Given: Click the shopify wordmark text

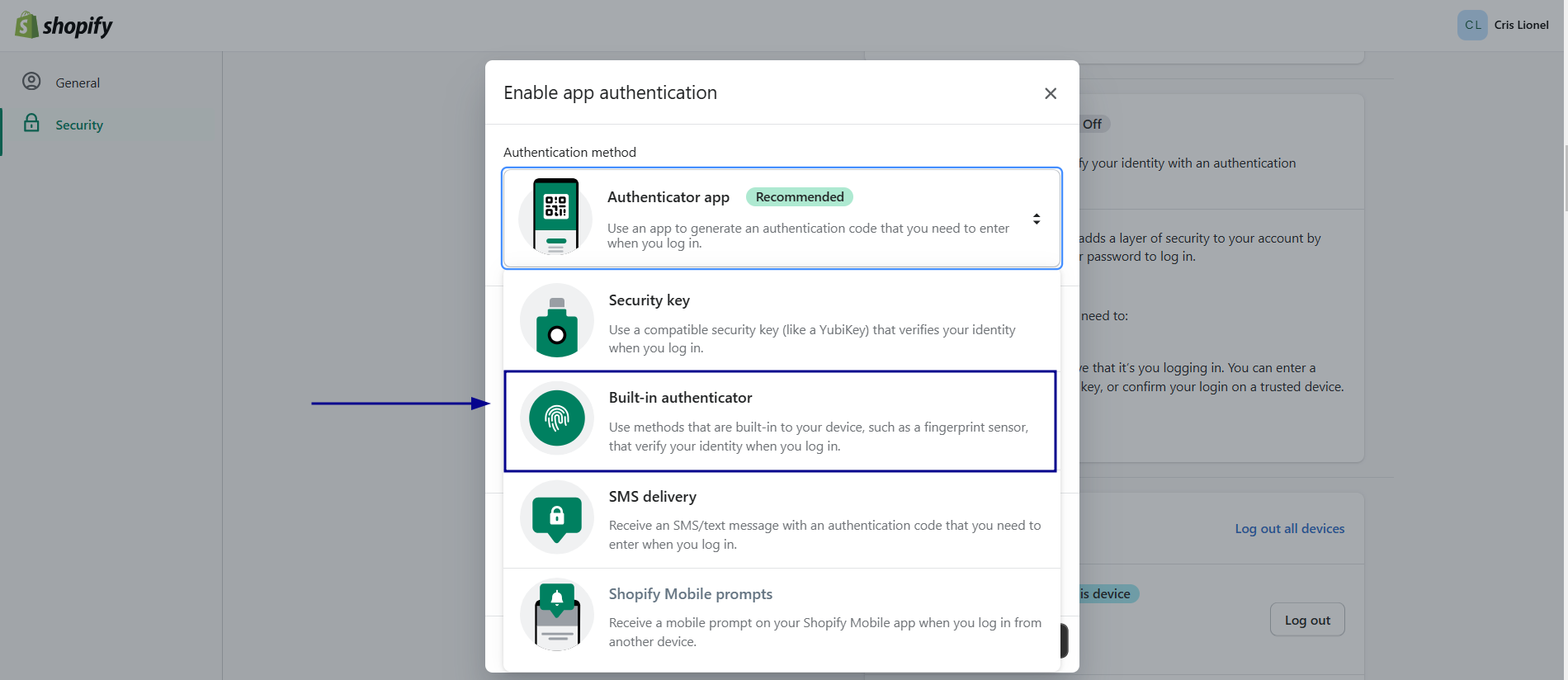Looking at the screenshot, I should (x=78, y=26).
